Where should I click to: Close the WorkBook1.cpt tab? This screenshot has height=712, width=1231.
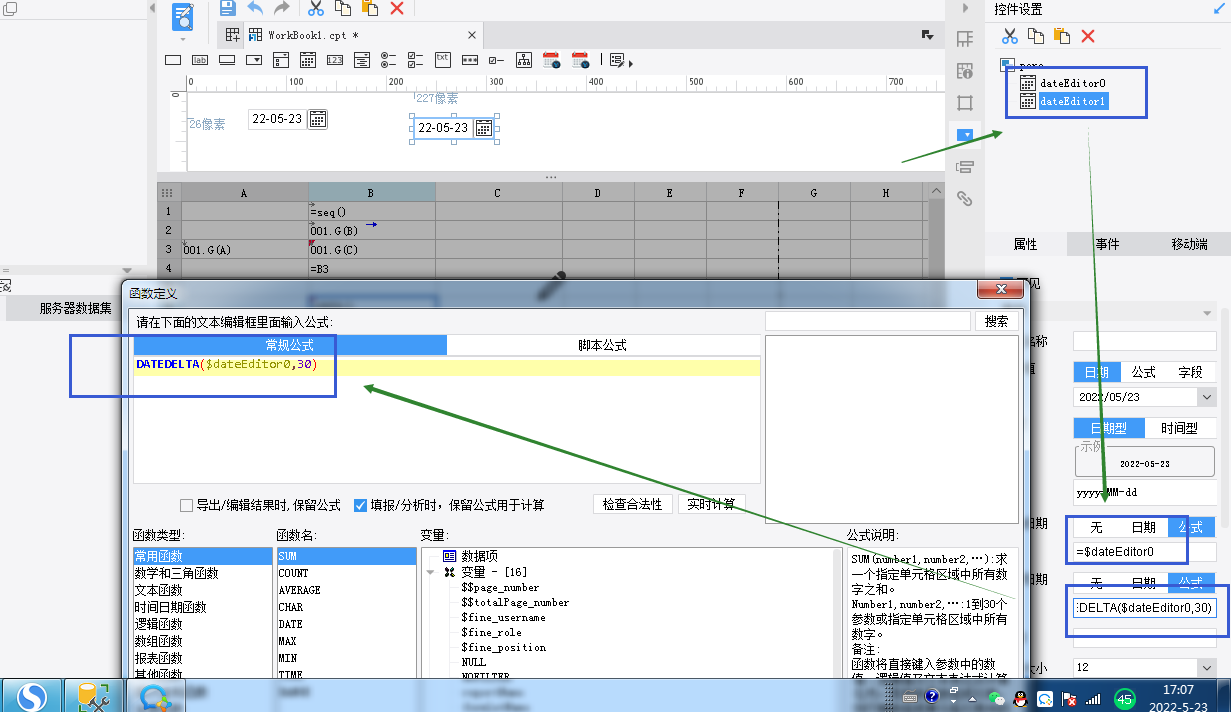point(472,36)
